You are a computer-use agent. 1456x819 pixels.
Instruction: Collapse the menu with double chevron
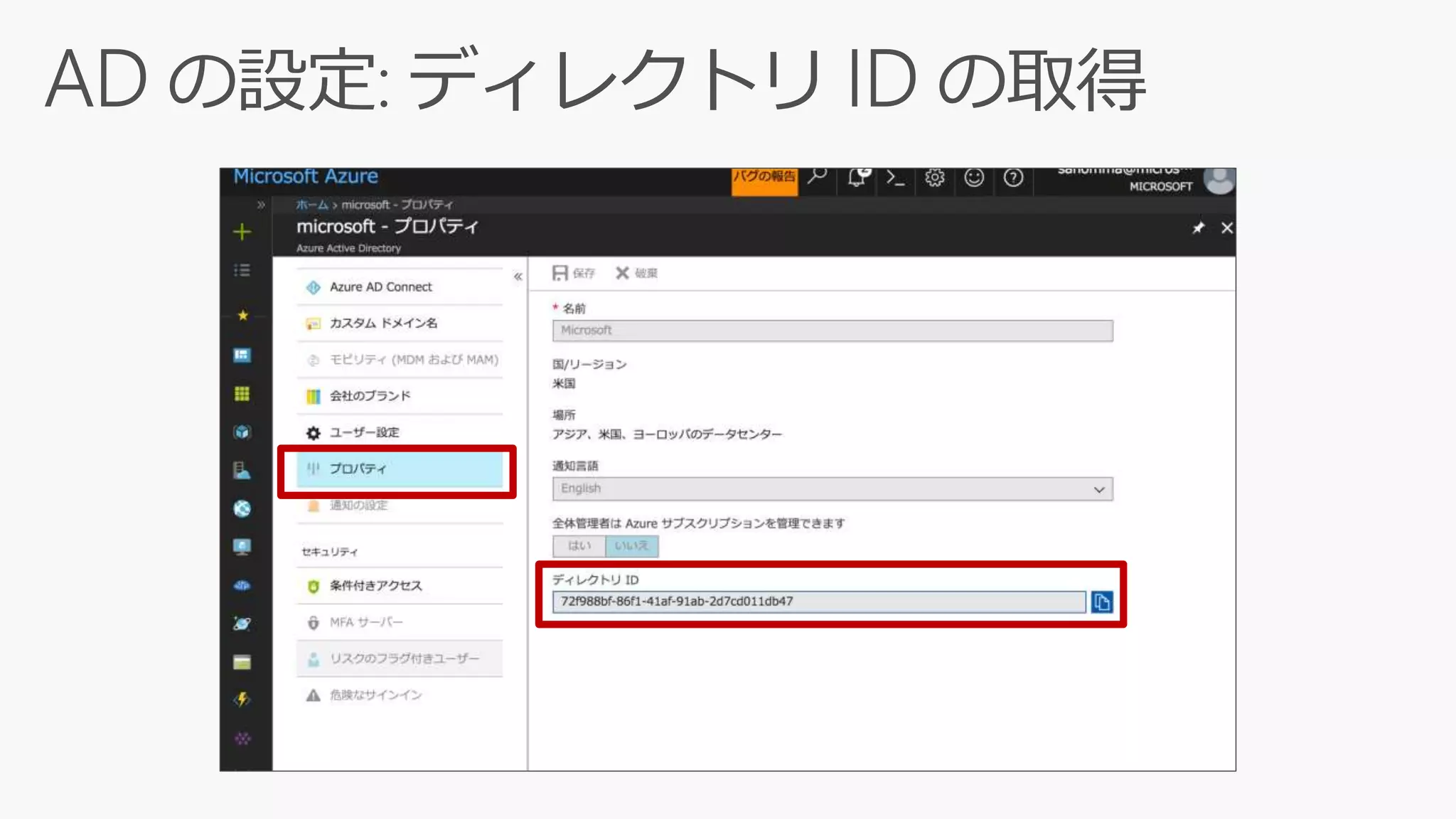[518, 277]
